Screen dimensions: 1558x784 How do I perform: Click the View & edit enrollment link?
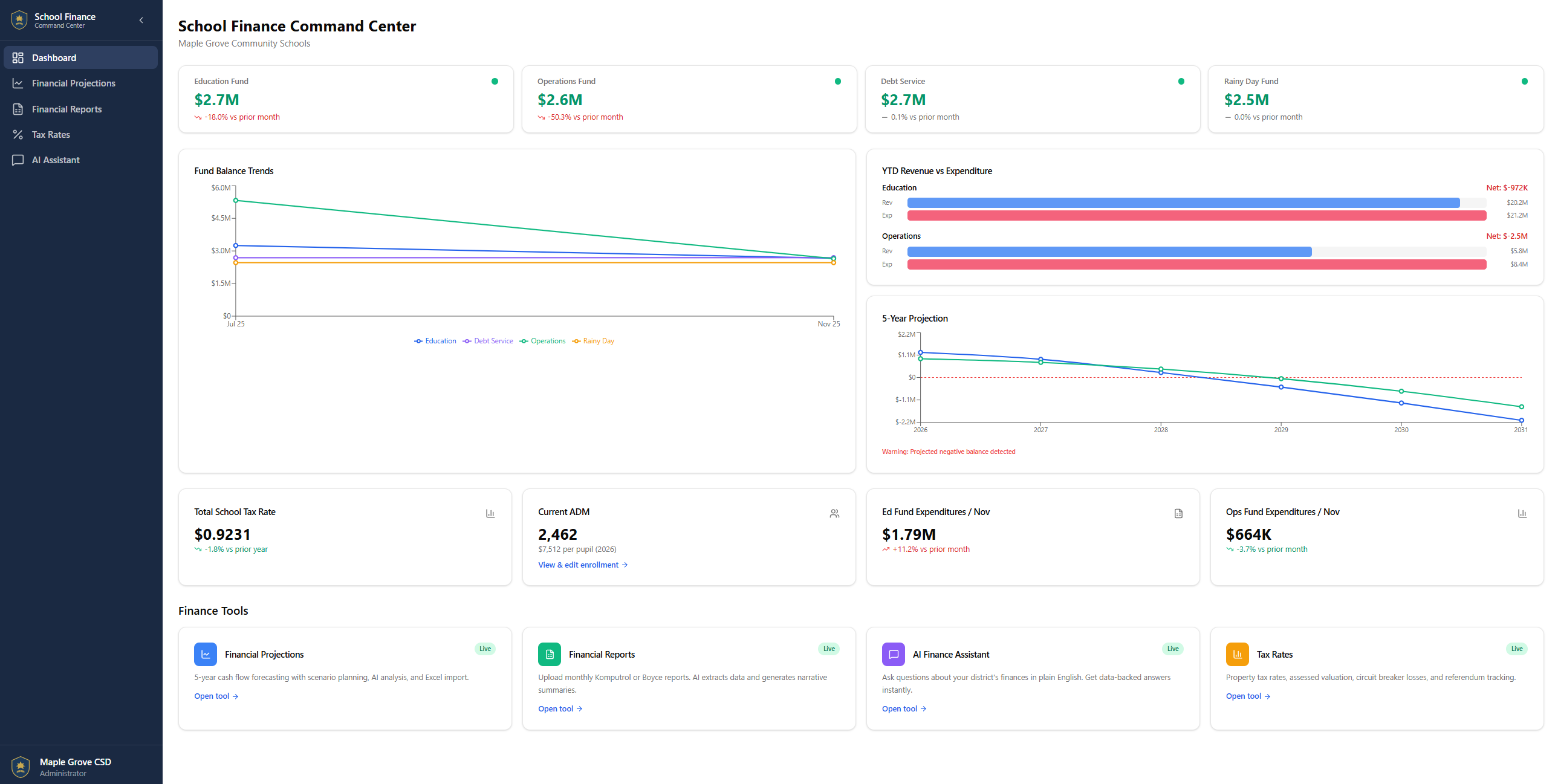point(582,565)
